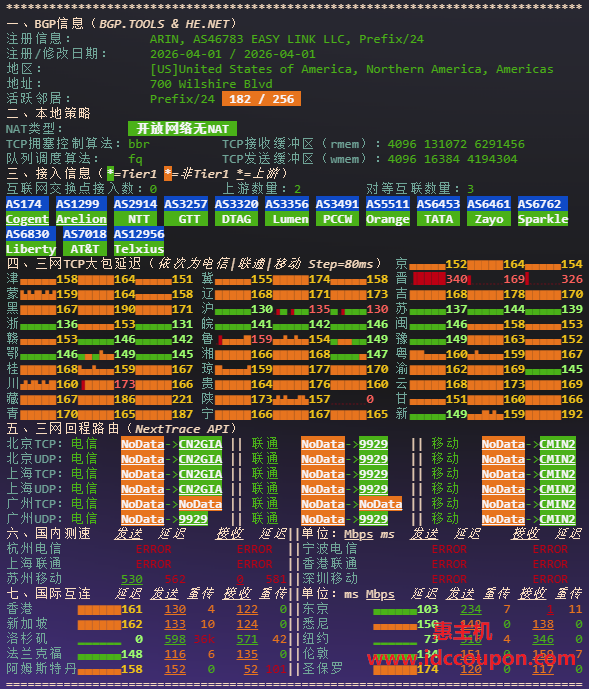Click the 'AS5511' badge
This screenshot has height=689, width=589.
tap(388, 204)
